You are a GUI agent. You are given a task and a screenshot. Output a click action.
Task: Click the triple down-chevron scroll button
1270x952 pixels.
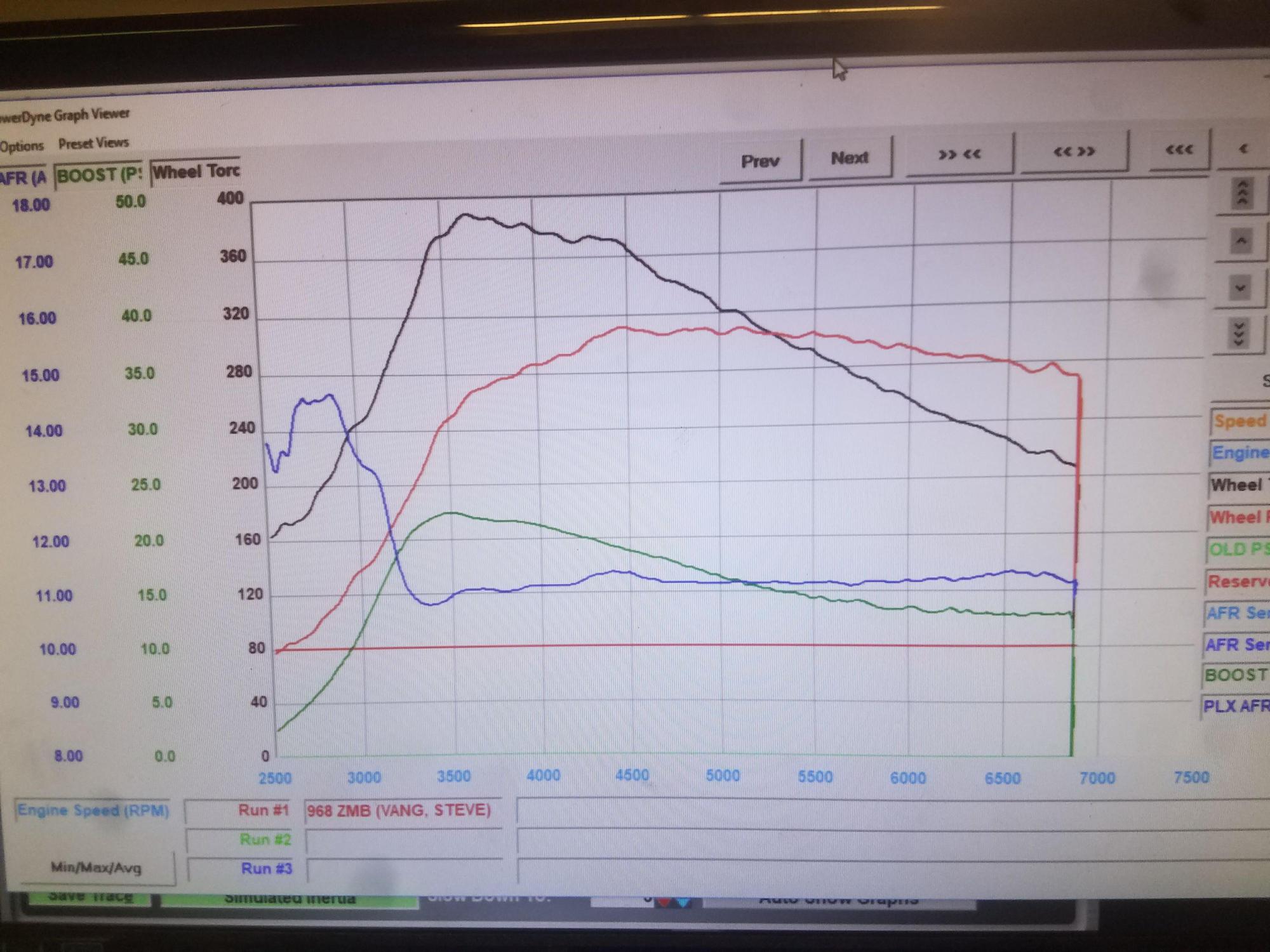(x=1238, y=334)
